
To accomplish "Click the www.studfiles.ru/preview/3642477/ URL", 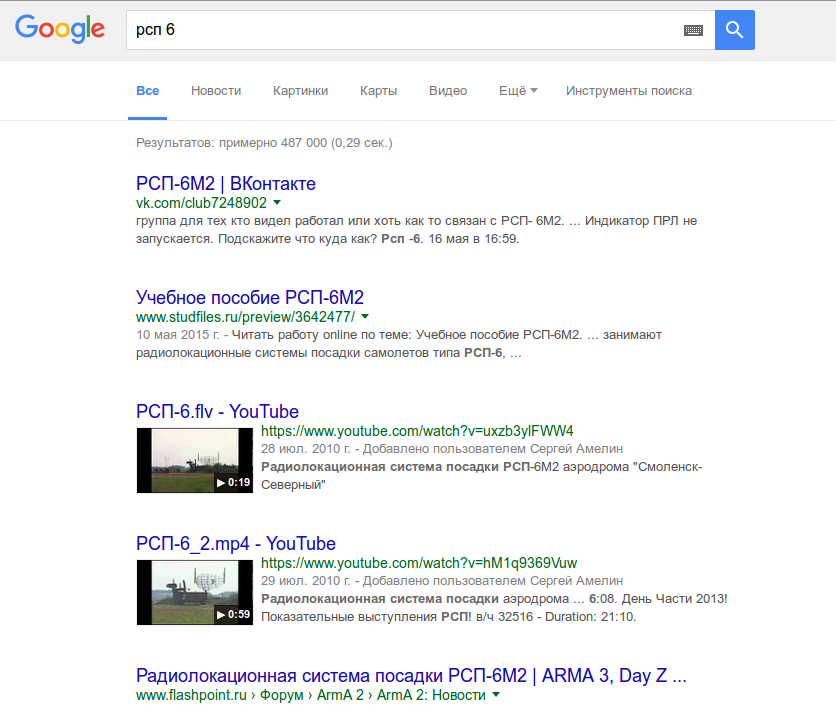I will pyautogui.click(x=245, y=317).
